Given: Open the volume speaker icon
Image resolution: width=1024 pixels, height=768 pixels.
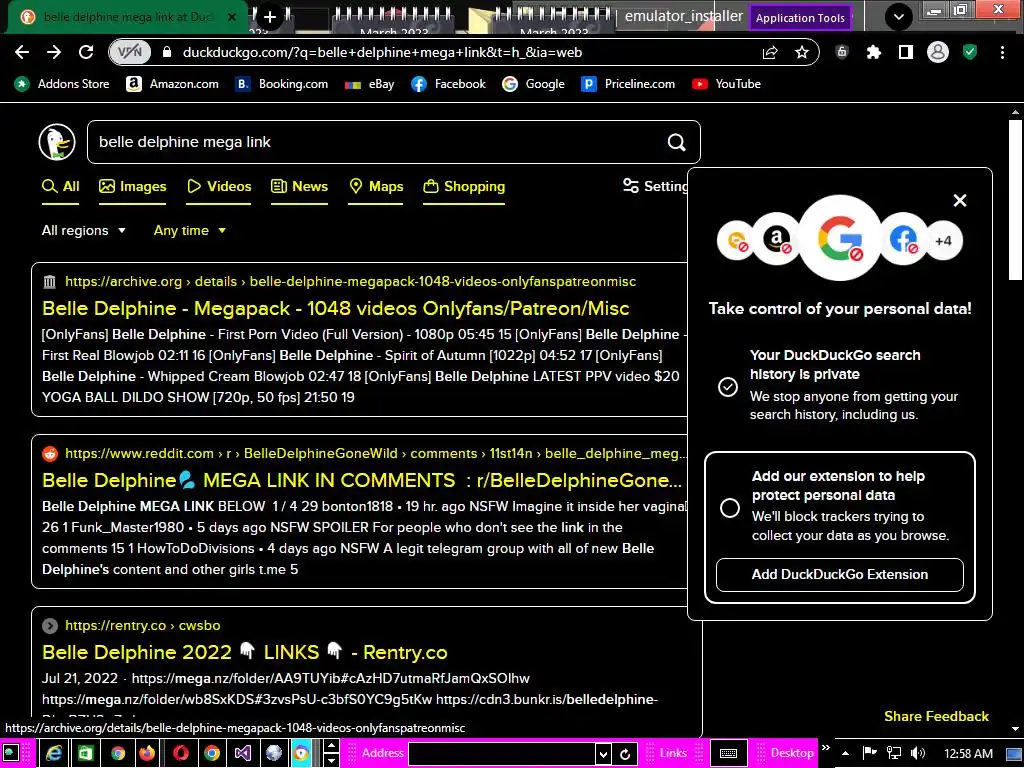Looking at the screenshot, I should tap(918, 754).
